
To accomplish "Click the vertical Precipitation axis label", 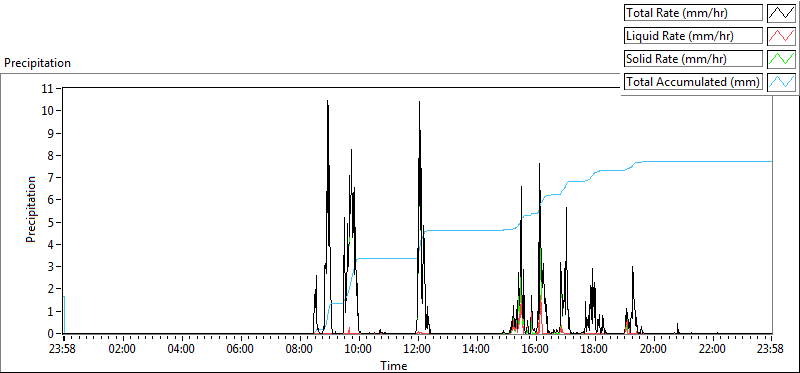I will coord(31,210).
